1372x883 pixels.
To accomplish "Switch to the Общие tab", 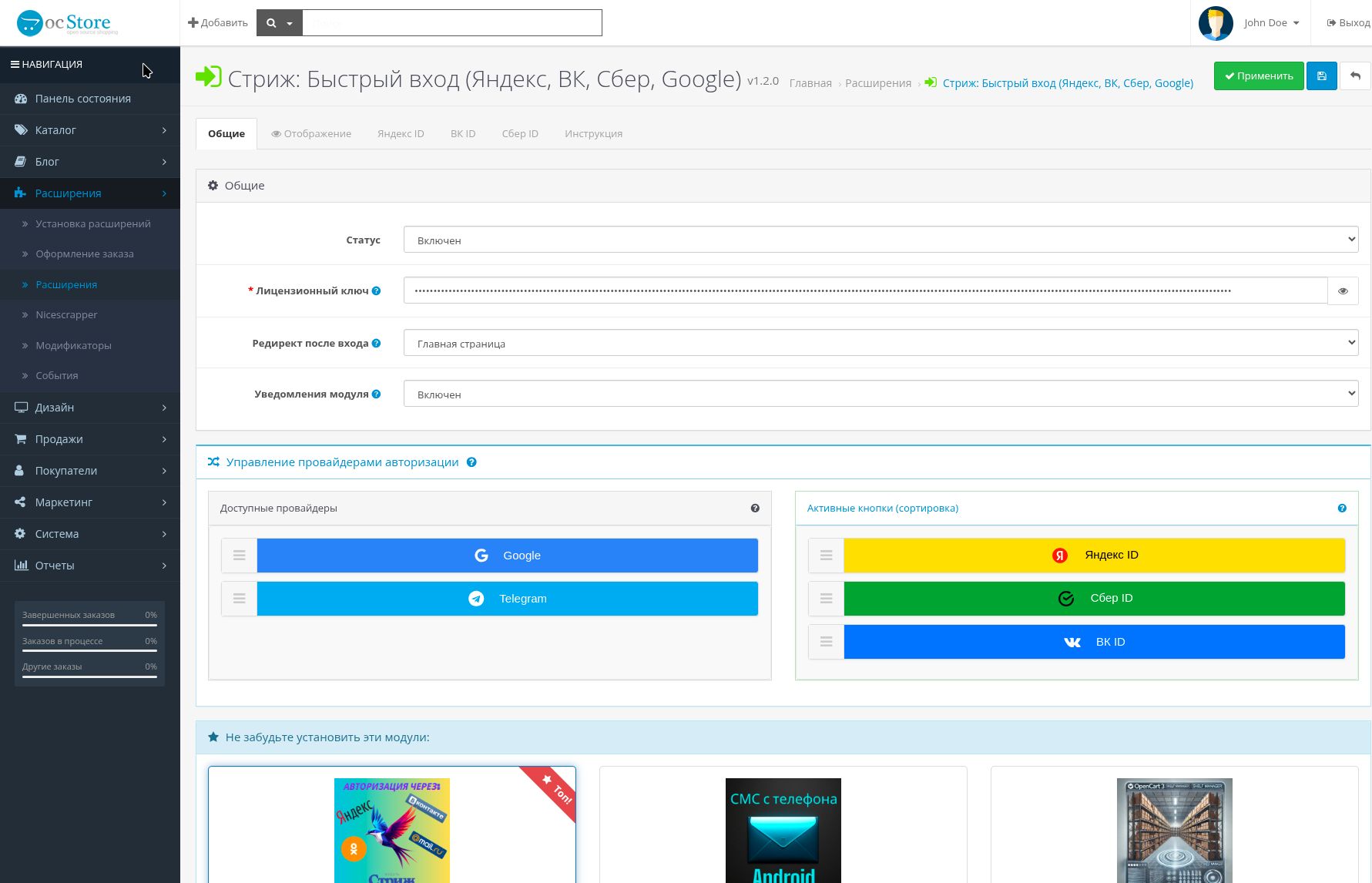I will coord(226,134).
